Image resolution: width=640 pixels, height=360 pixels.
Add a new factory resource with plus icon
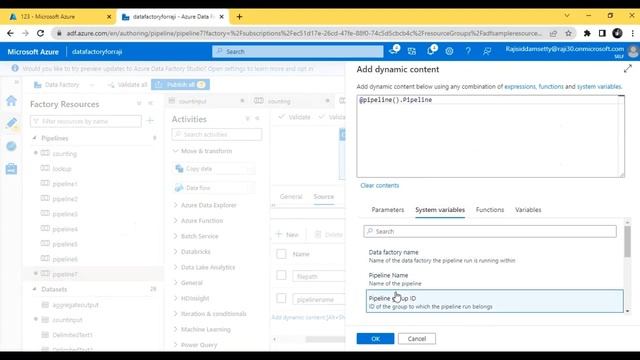[x=150, y=121]
